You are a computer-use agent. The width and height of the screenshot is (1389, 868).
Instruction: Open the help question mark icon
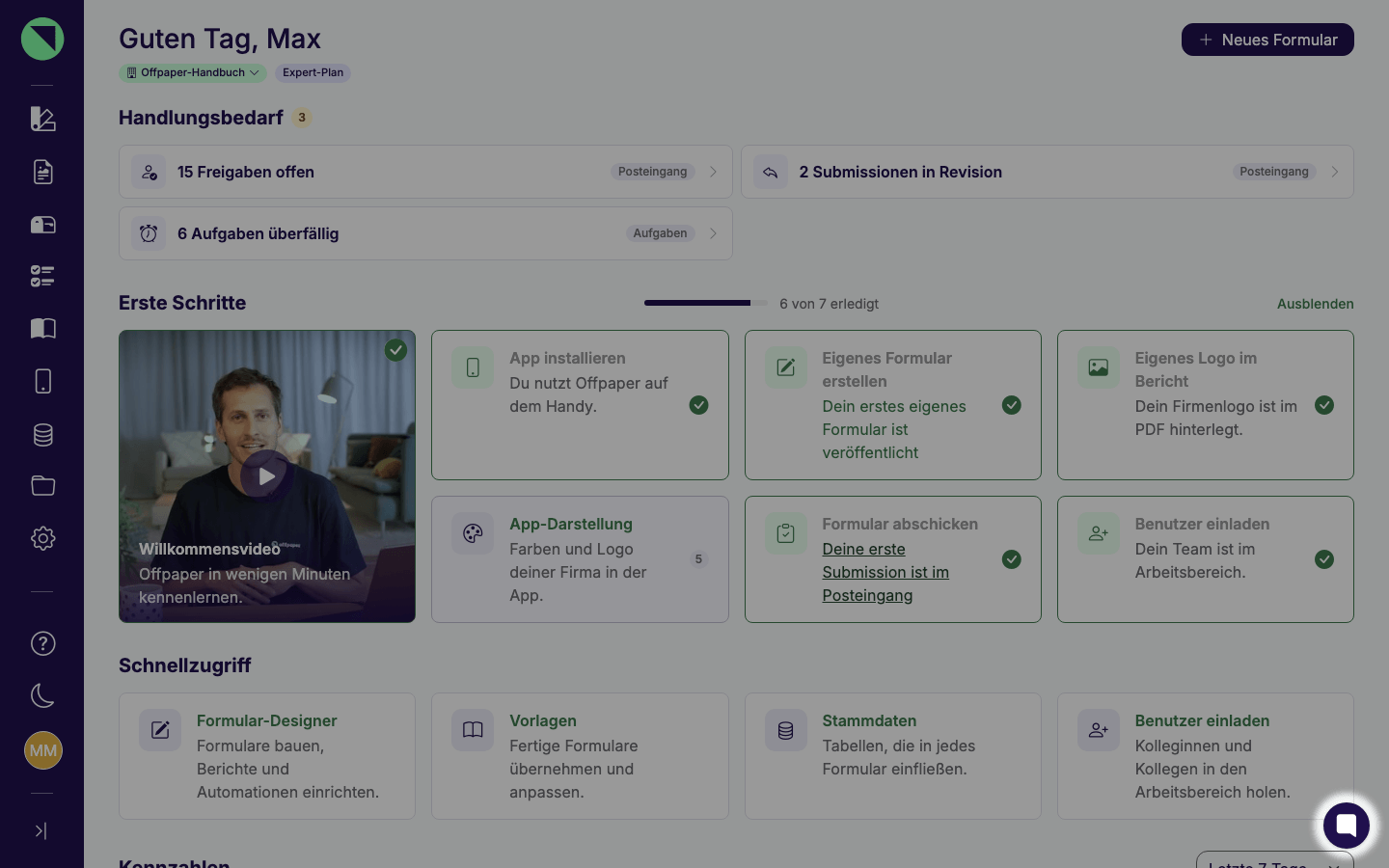click(42, 643)
